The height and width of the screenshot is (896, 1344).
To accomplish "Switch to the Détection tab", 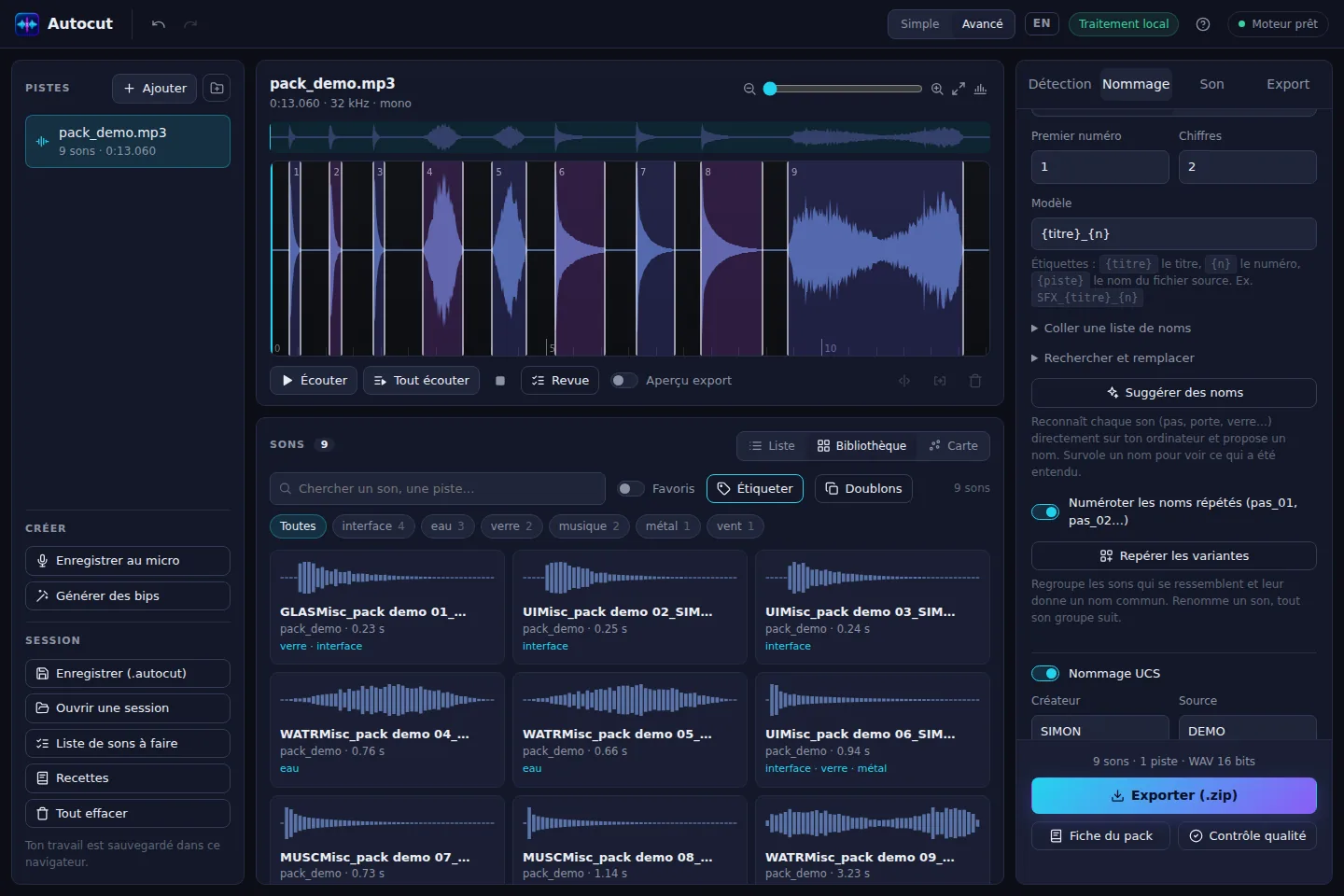I will pyautogui.click(x=1059, y=84).
